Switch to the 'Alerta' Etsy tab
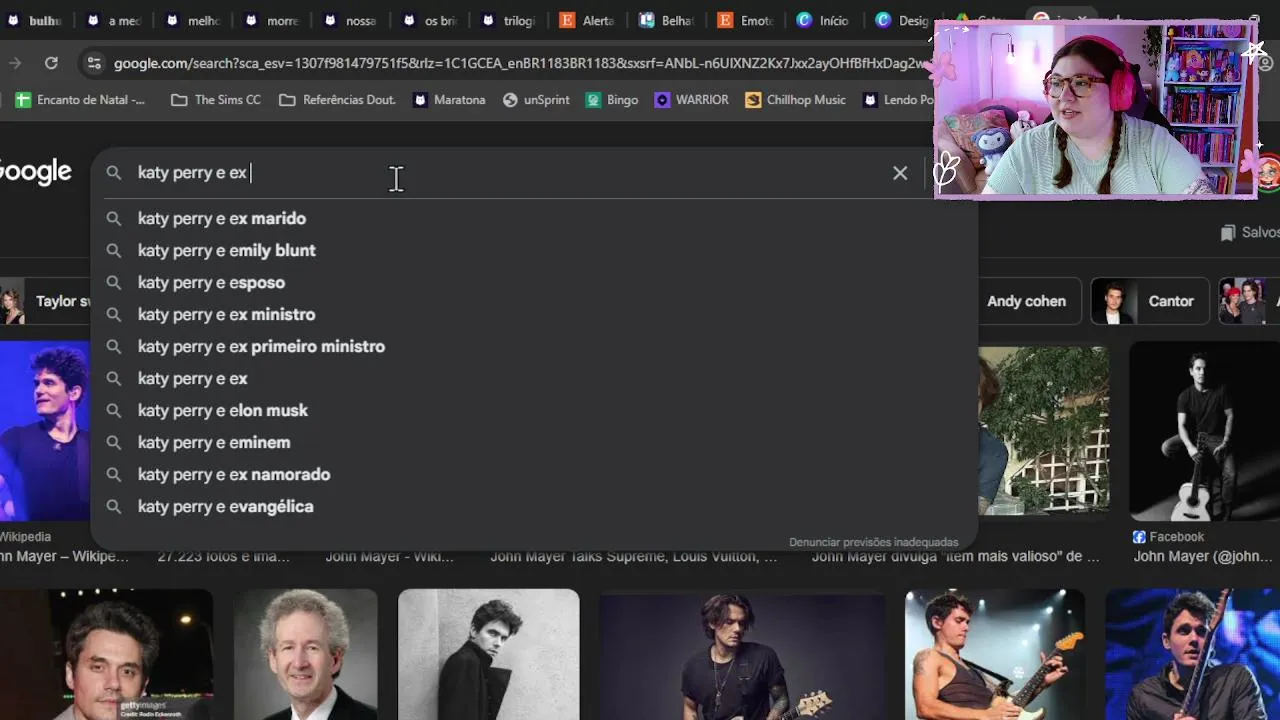Screen dimensions: 1280x720 coord(586,20)
